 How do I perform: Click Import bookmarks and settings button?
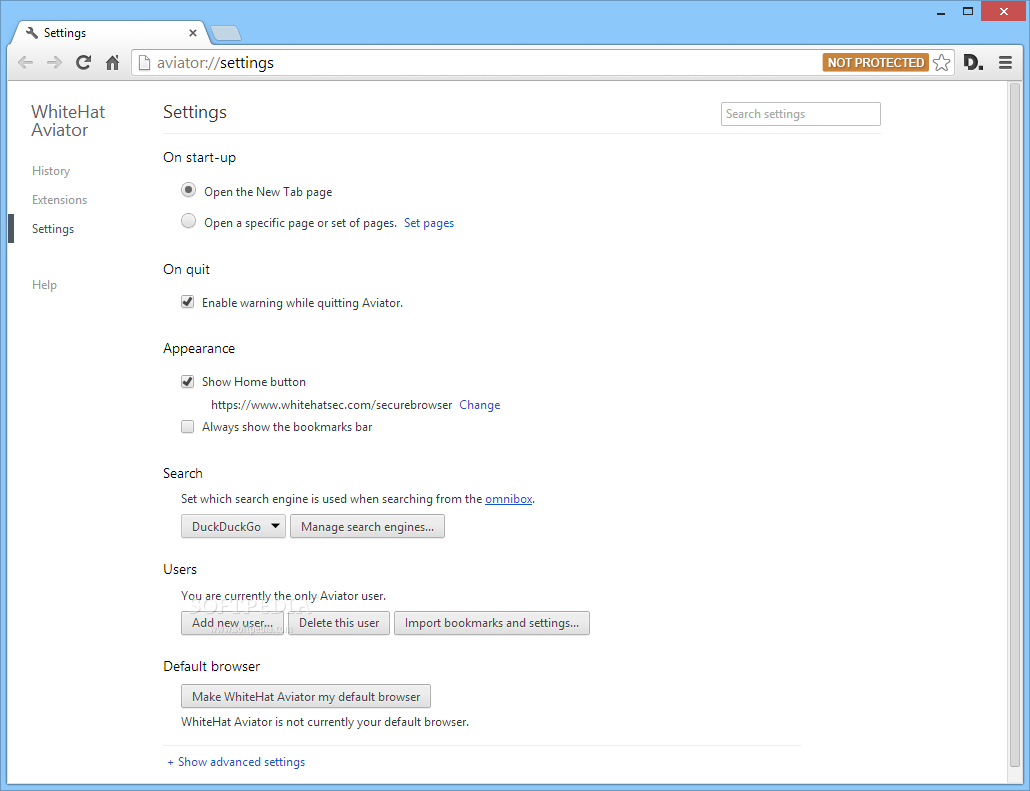pyautogui.click(x=491, y=623)
